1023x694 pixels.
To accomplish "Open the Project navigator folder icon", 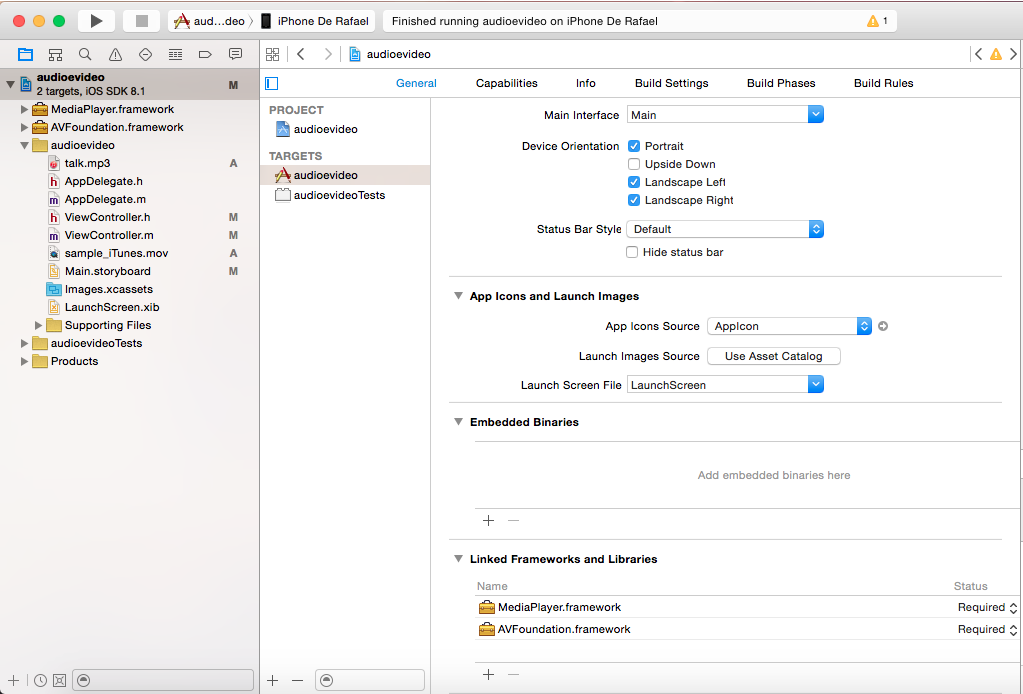I will (25, 54).
